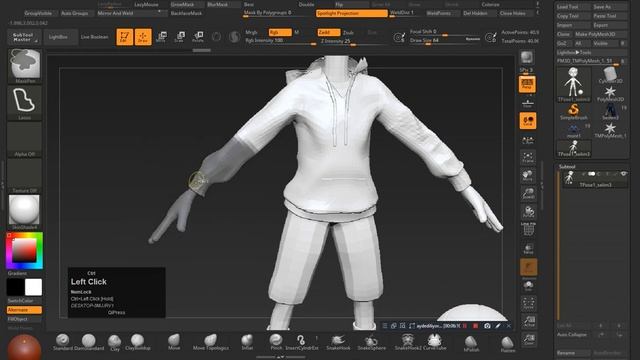This screenshot has height=360, width=640.
Task: Toggle Perspective view button
Action: pyautogui.click(x=527, y=84)
